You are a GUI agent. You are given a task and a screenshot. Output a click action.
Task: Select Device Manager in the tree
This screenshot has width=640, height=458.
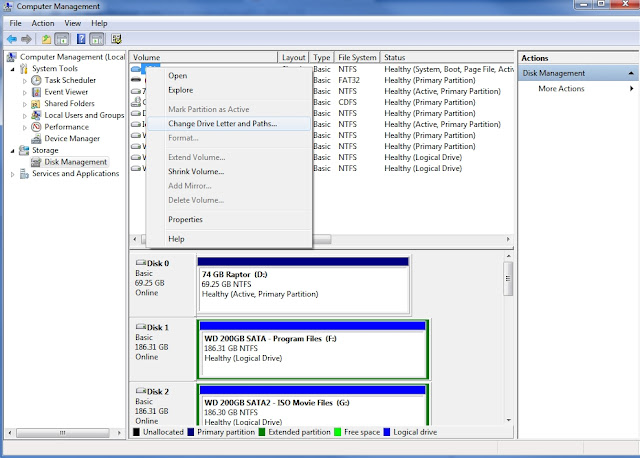tap(72, 139)
